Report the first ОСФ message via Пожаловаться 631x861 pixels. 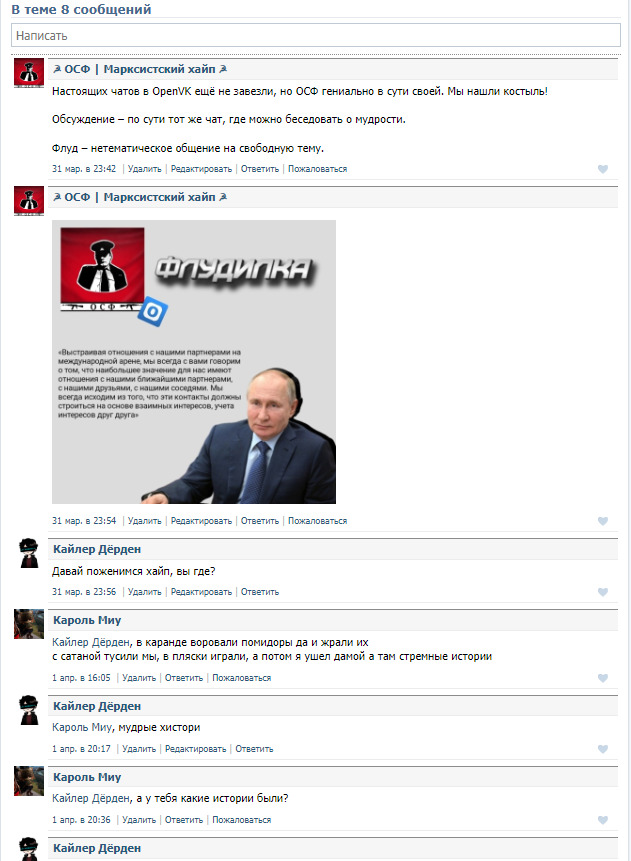(317, 169)
